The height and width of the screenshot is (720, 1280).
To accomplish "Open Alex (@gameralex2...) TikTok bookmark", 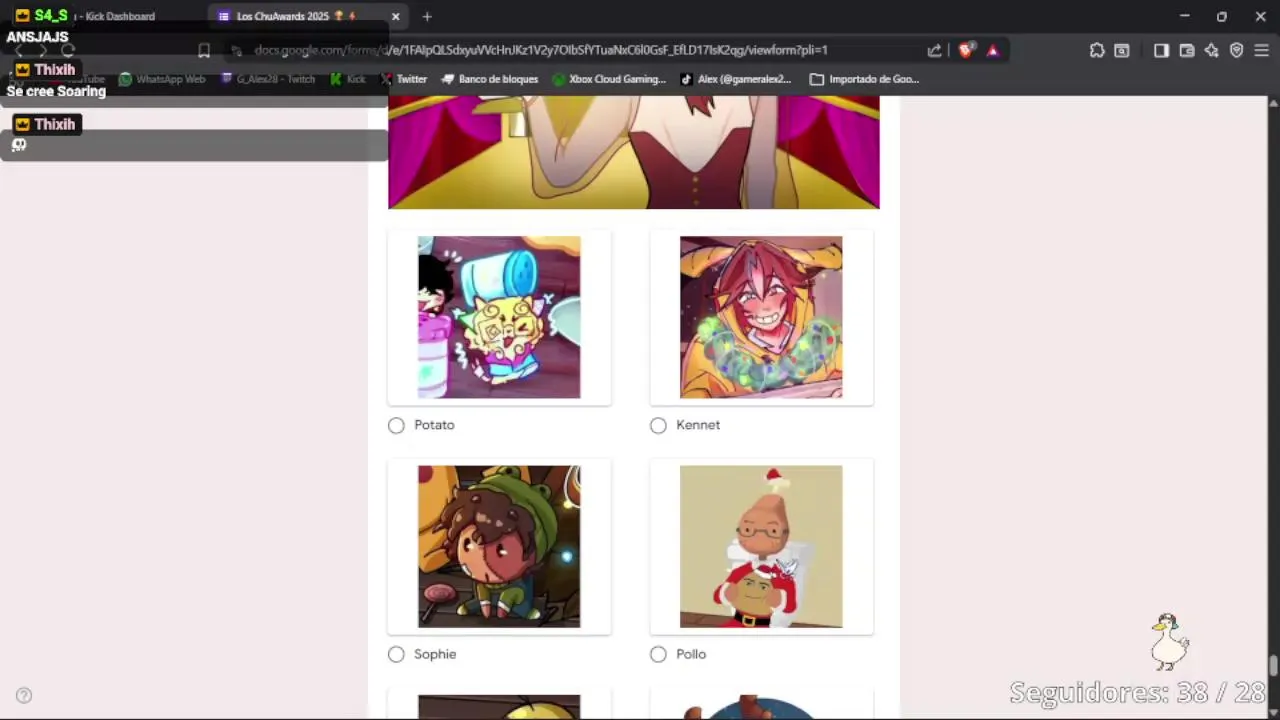I will coord(736,79).
